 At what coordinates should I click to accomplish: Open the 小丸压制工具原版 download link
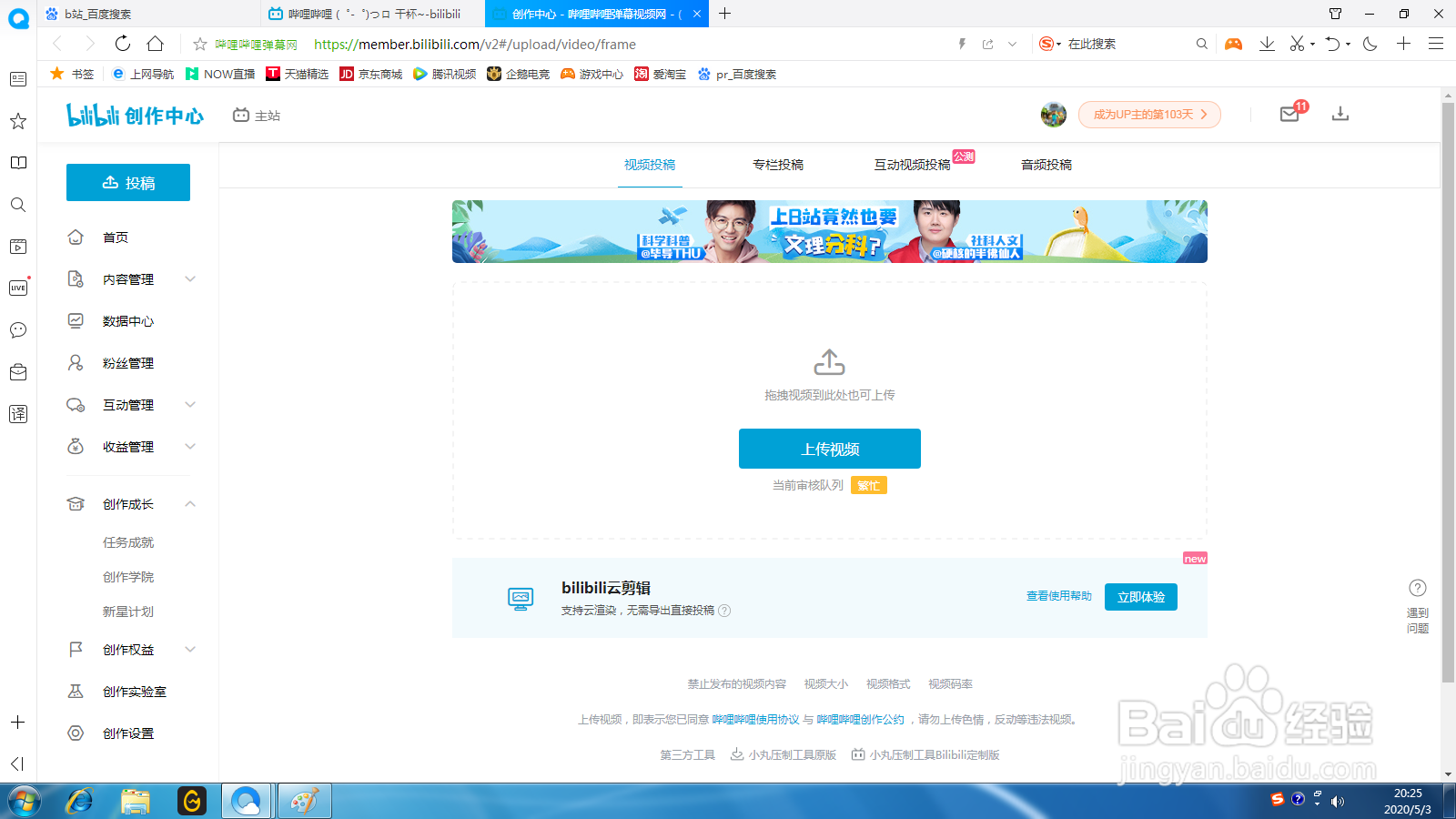click(784, 755)
